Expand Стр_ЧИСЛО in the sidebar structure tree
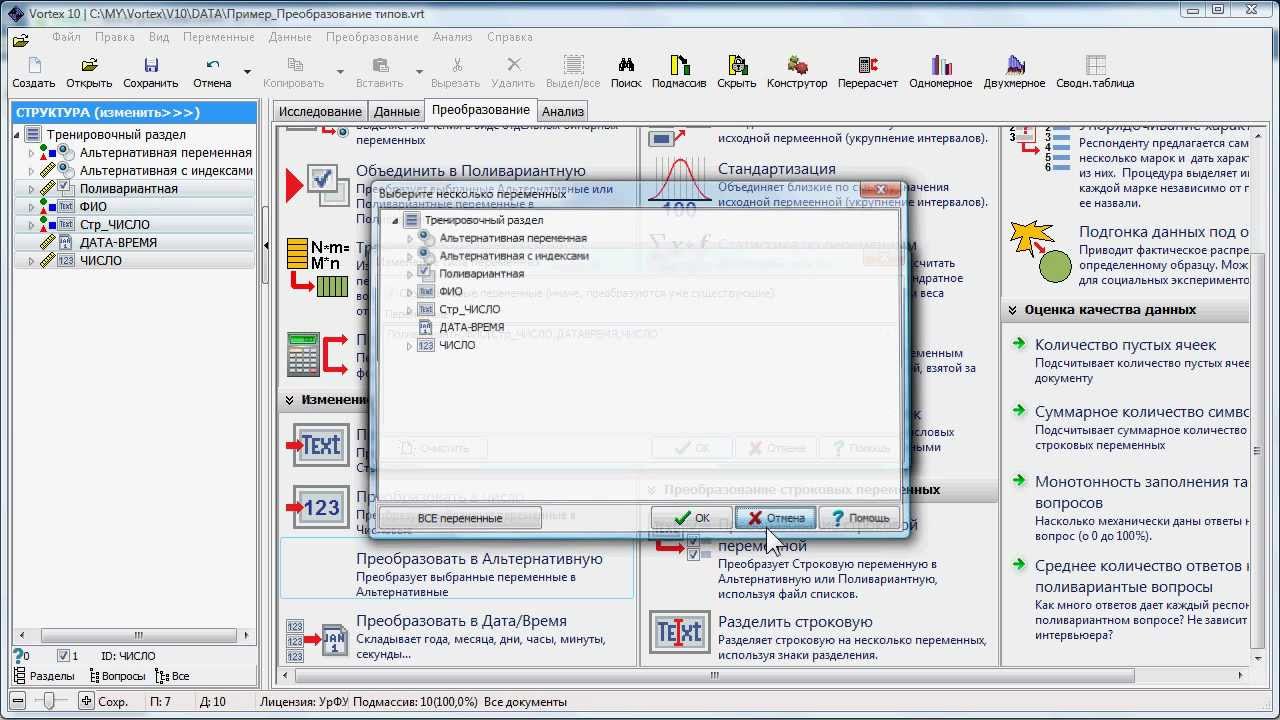The height and width of the screenshot is (720, 1280). tap(31, 225)
